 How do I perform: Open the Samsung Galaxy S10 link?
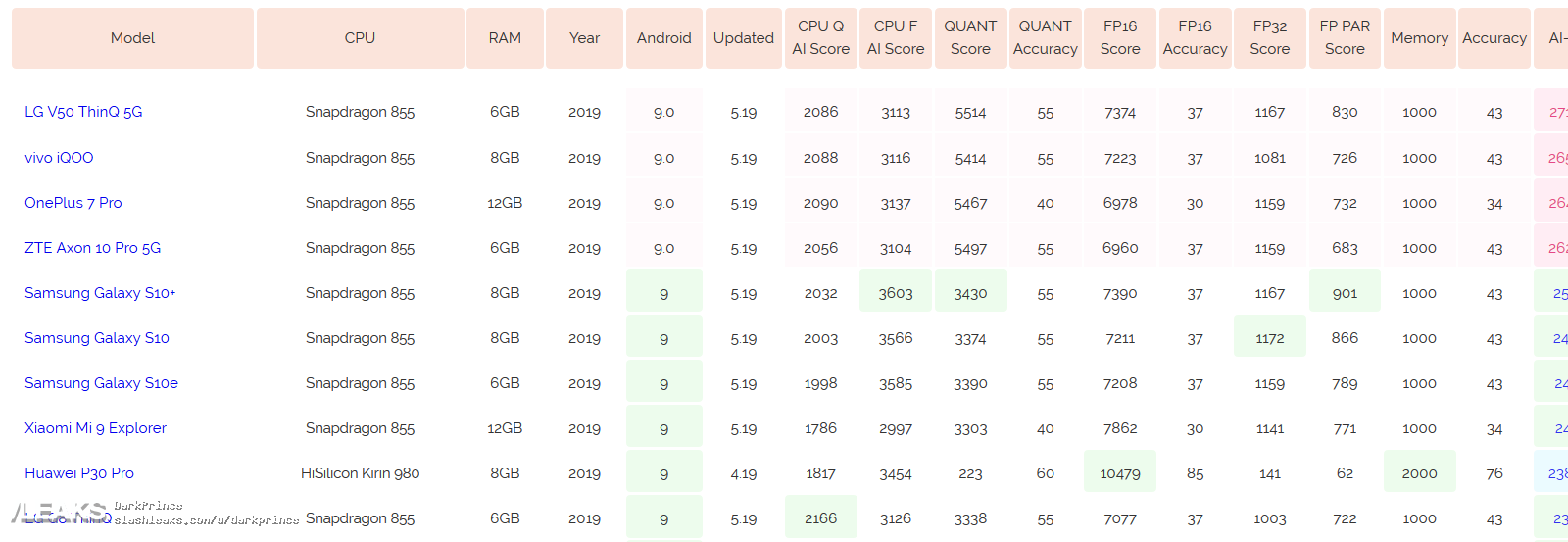(x=97, y=338)
